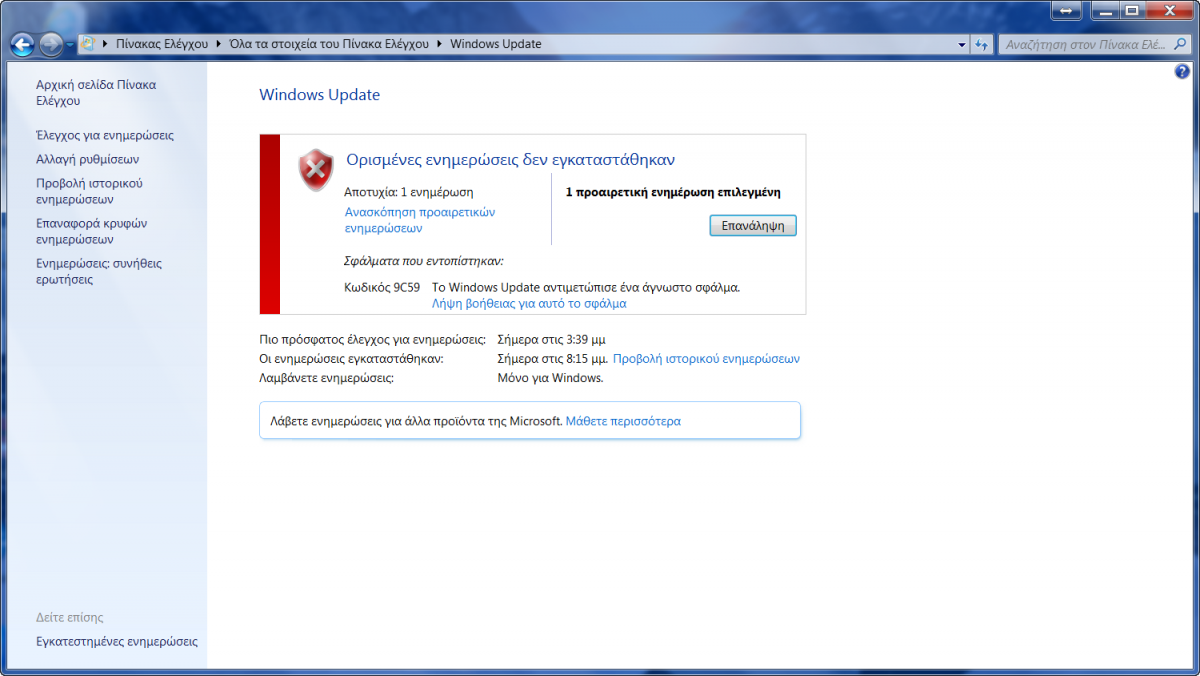Click Ορισμένες ενημερώσεις δεν εγκαταστάθηκαν heading

pos(511,159)
